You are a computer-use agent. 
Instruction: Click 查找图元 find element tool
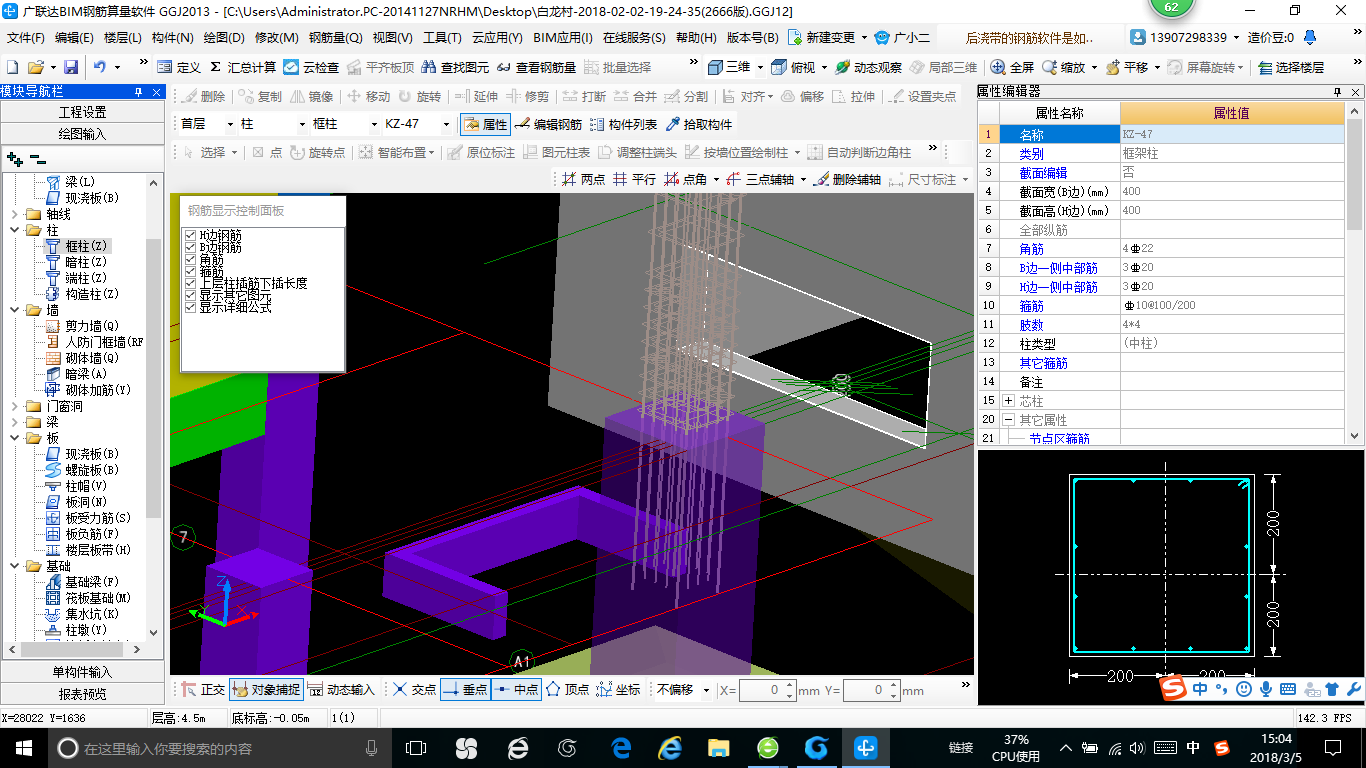(456, 67)
